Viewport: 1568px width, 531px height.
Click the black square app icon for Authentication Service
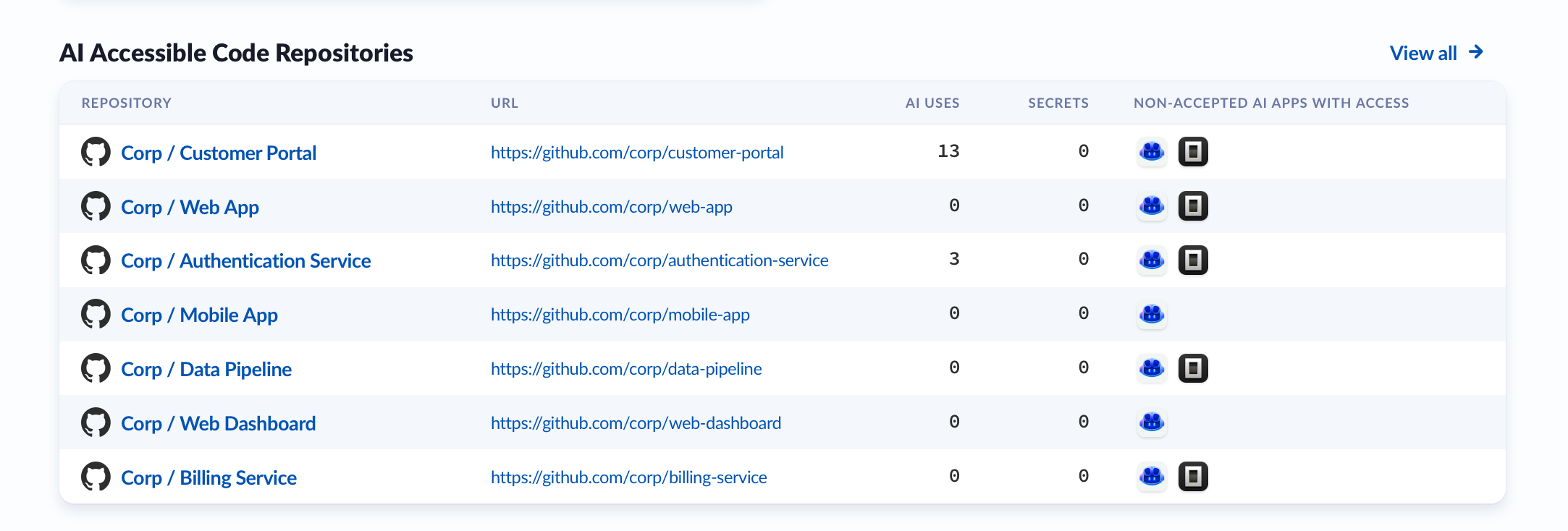(x=1193, y=260)
